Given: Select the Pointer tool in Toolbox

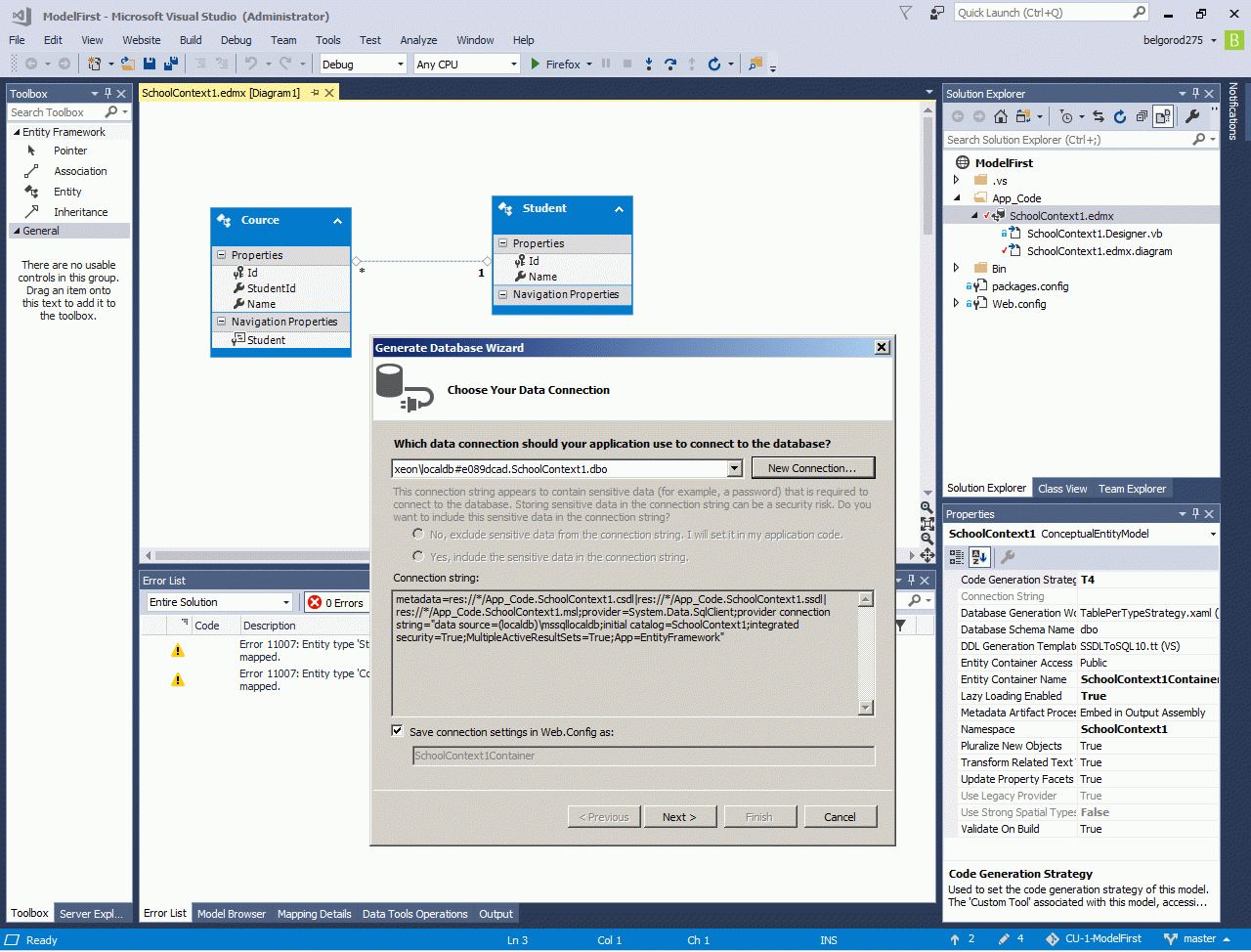Looking at the screenshot, I should click(70, 151).
